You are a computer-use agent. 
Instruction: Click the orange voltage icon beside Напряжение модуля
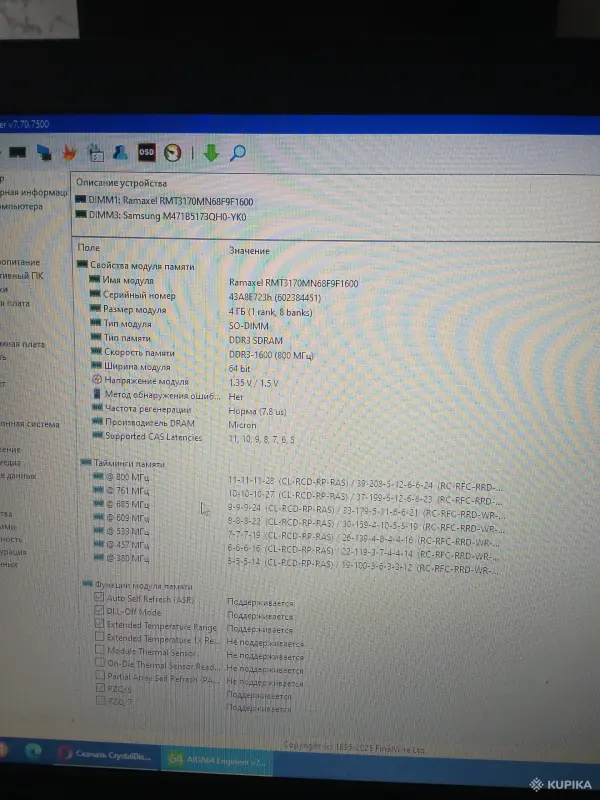(97, 380)
